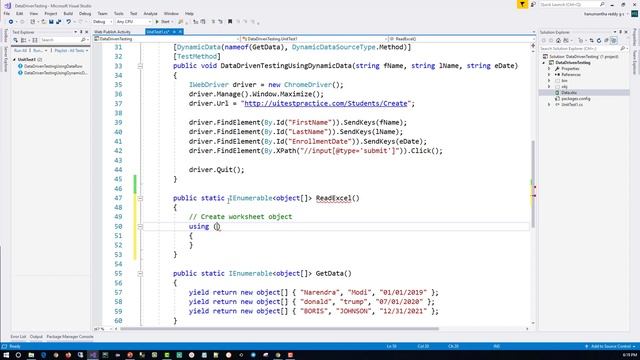Collapse the DataDrivenTesting project node
Viewport: 640px width, 360px height.
click(x=544, y=63)
